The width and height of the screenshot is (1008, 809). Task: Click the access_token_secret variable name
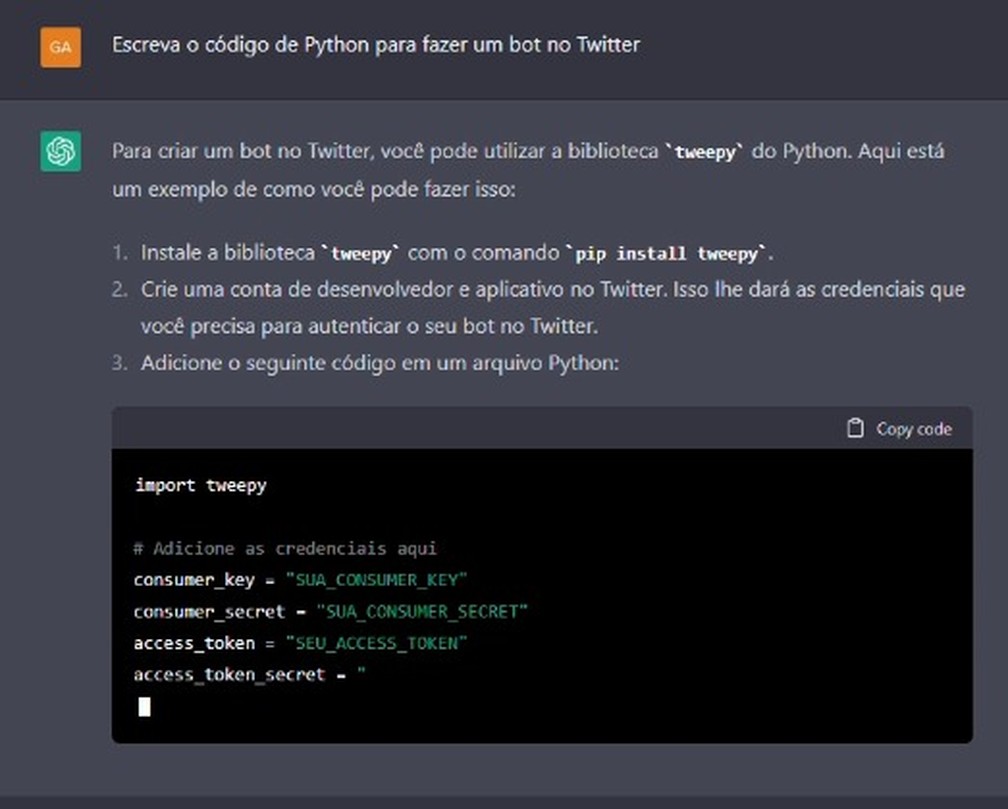(229, 675)
